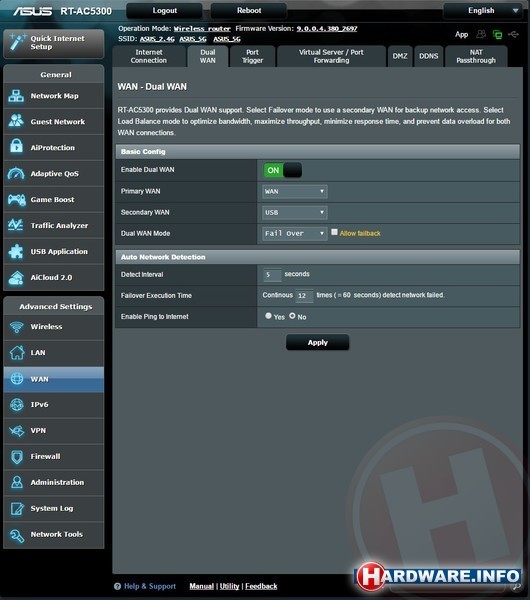The width and height of the screenshot is (530, 600).
Task: Click the Network Tools wrench icon
Action: 17,535
